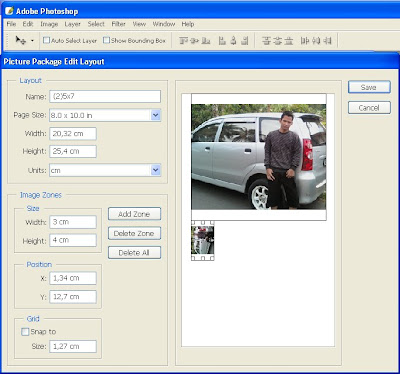Click the Distribute bottom edges icon

(x=289, y=41)
